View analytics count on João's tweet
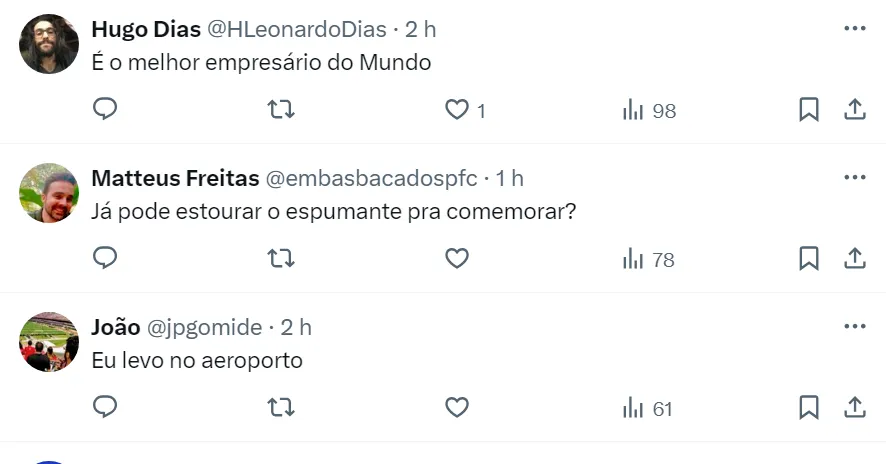 pyautogui.click(x=648, y=408)
